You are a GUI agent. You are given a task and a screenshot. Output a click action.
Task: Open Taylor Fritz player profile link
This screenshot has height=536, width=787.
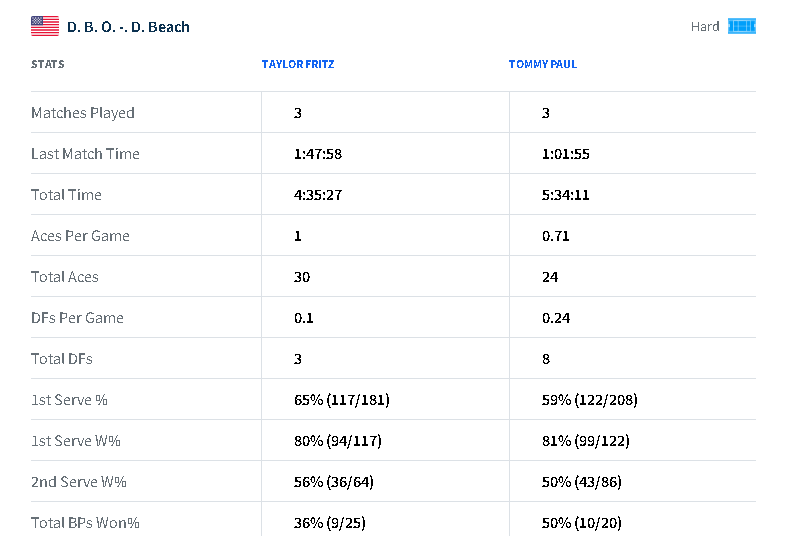coord(298,64)
